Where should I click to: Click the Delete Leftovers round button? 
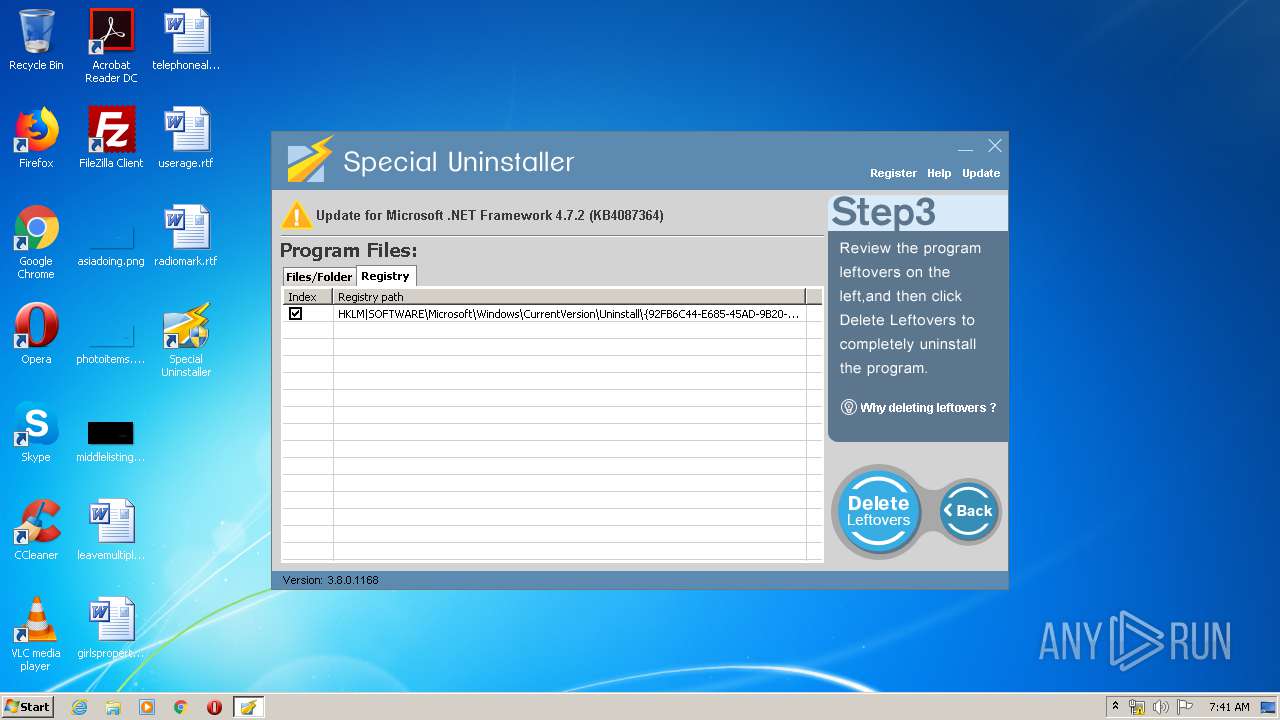[x=878, y=511]
